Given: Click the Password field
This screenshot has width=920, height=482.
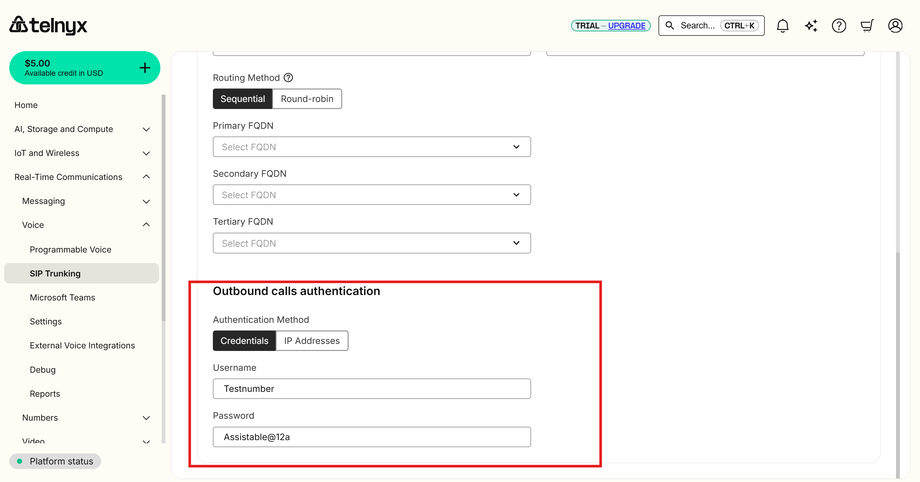Looking at the screenshot, I should click(372, 437).
